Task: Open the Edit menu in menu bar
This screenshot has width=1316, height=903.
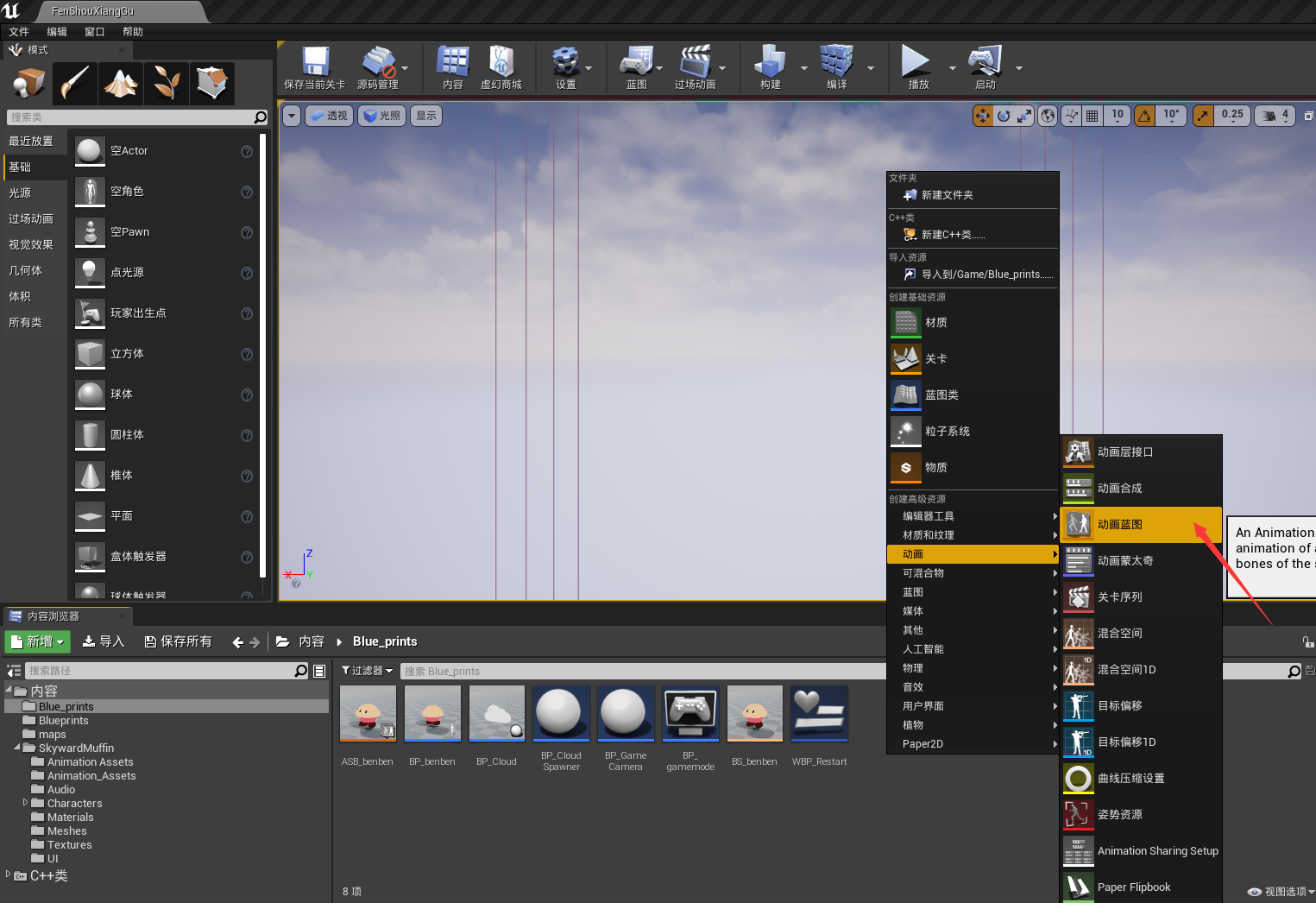Action: [x=57, y=32]
